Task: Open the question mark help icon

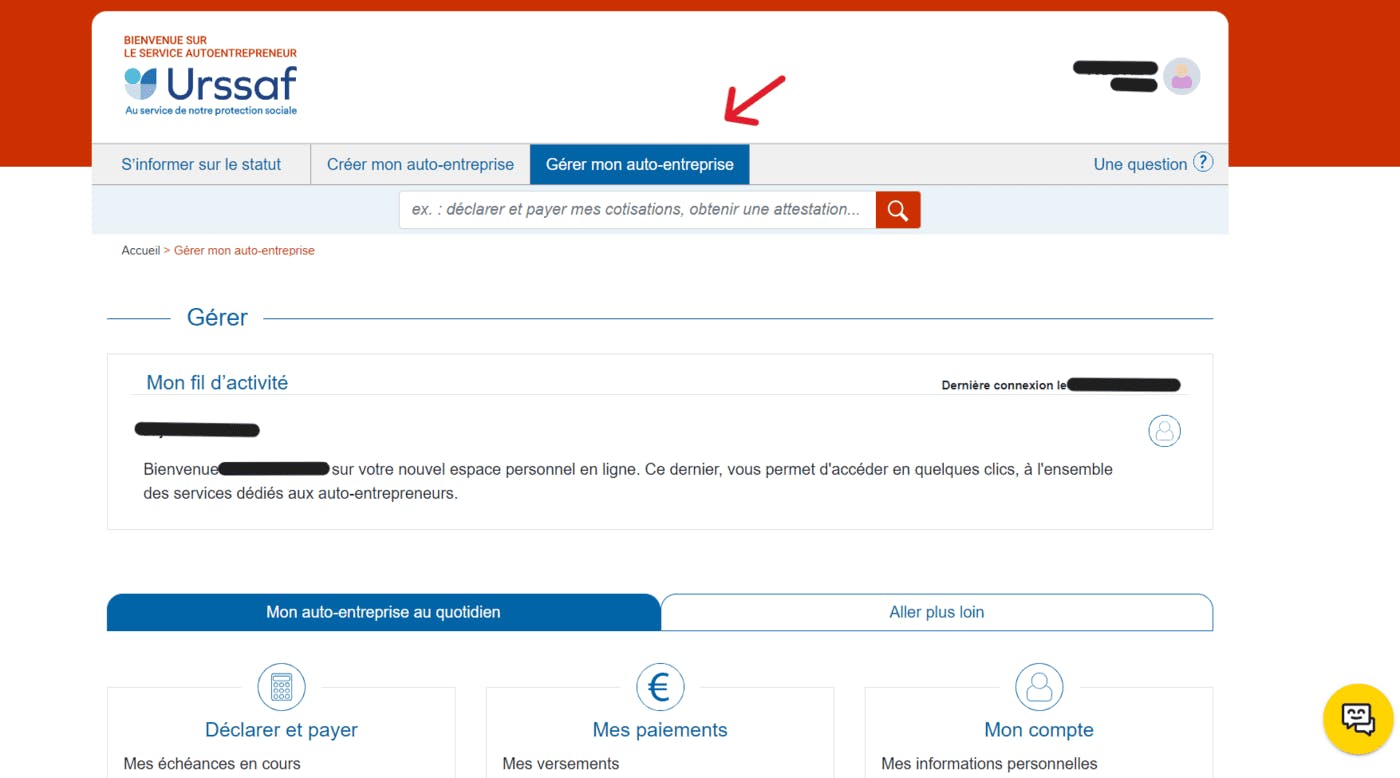Action: tap(1202, 163)
